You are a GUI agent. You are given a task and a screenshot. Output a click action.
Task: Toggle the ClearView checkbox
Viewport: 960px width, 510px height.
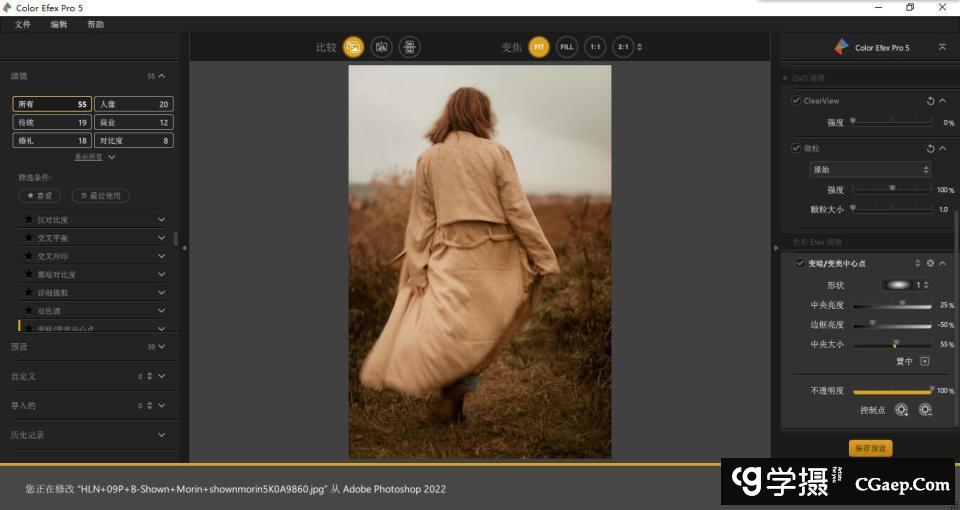[x=796, y=101]
